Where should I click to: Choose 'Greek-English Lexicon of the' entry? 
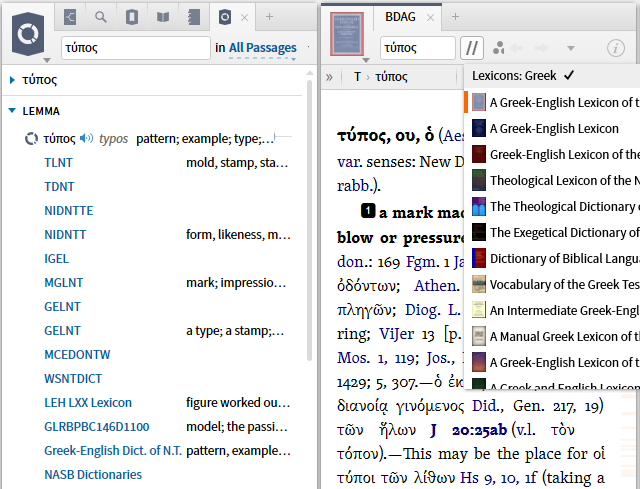[552, 155]
